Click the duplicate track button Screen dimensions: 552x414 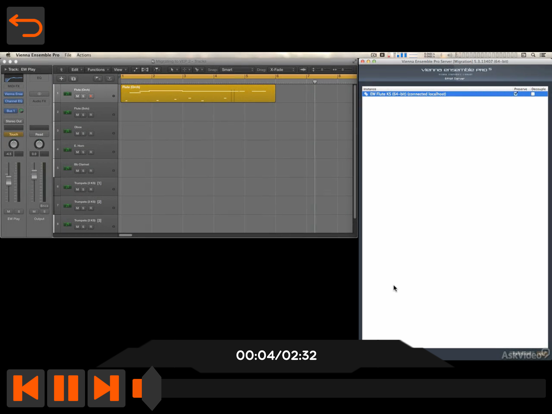[x=73, y=79]
